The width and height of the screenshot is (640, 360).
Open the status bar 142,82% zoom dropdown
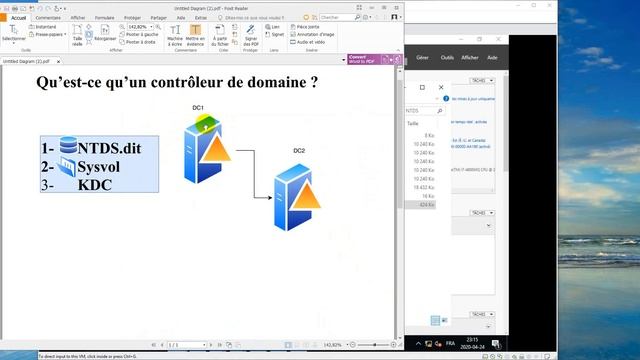click(x=347, y=345)
